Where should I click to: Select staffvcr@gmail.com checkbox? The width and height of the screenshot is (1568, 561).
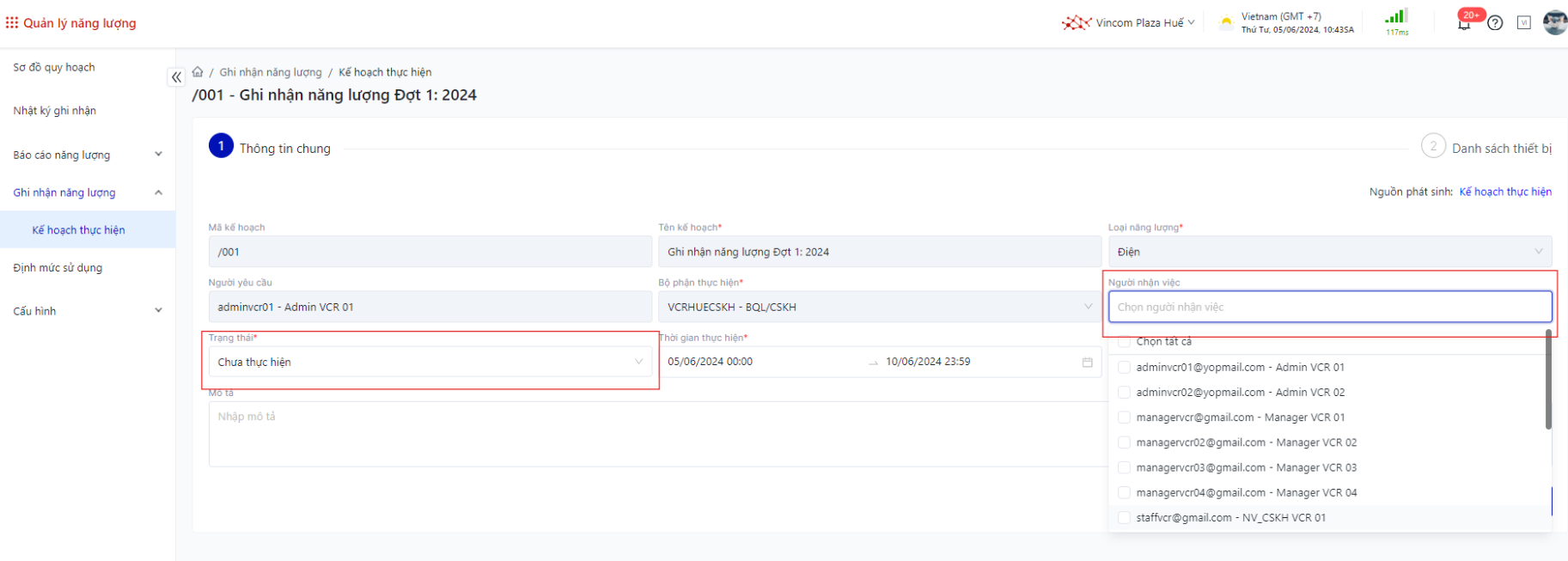(1124, 518)
